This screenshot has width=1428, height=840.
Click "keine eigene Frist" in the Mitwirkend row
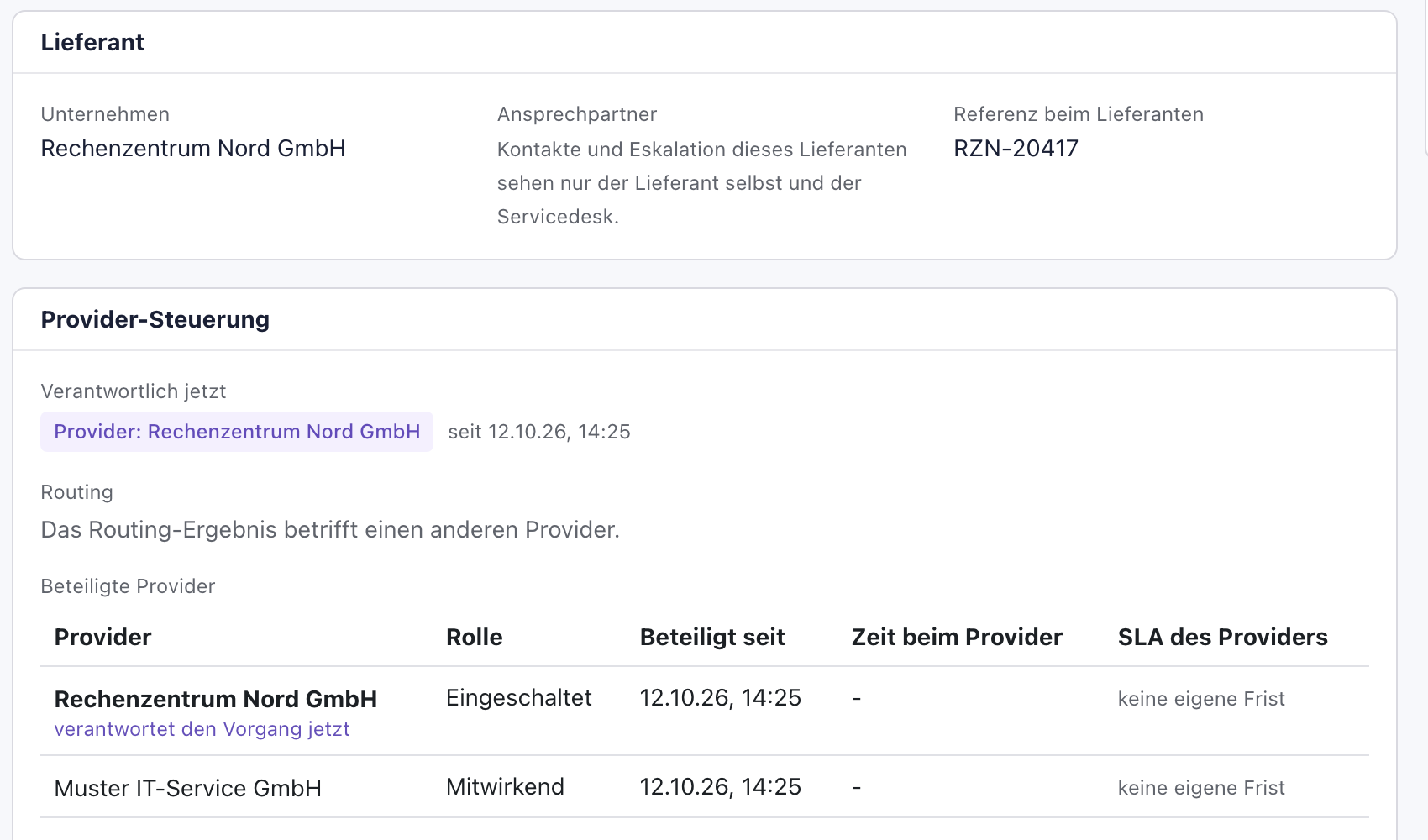pyautogui.click(x=1201, y=788)
